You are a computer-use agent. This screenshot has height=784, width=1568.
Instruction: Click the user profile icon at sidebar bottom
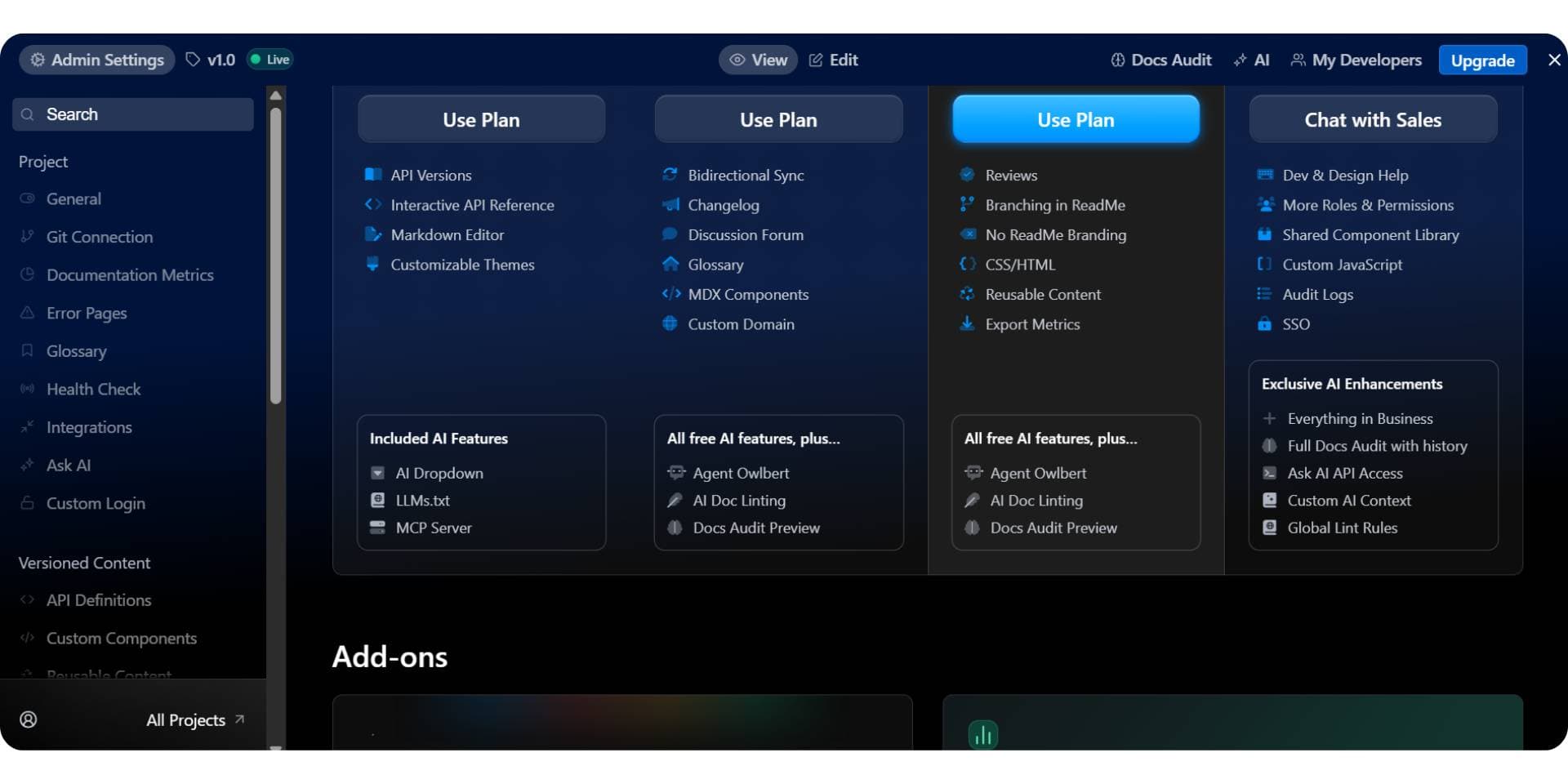click(x=29, y=719)
